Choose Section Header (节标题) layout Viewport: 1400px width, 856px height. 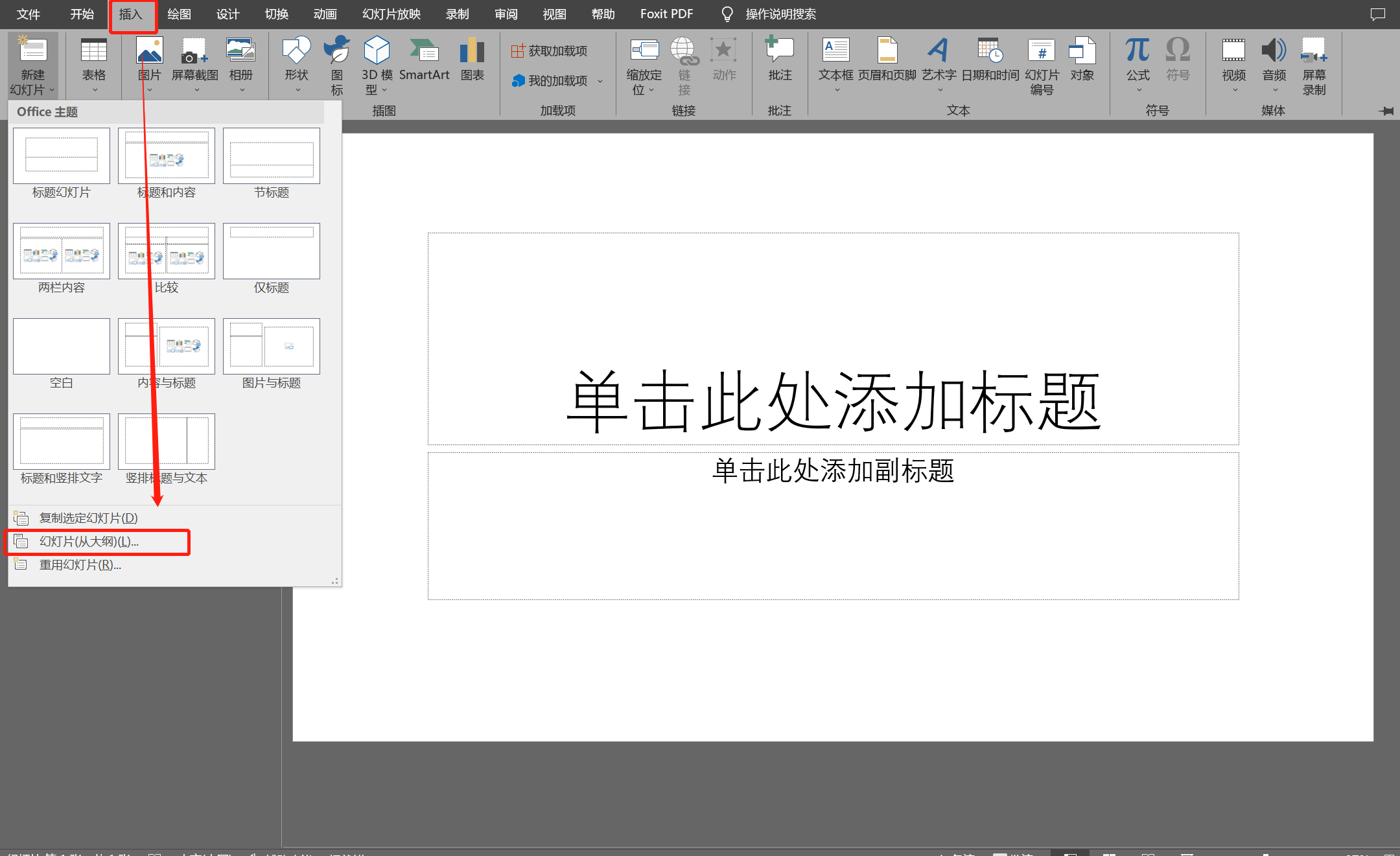[272, 163]
